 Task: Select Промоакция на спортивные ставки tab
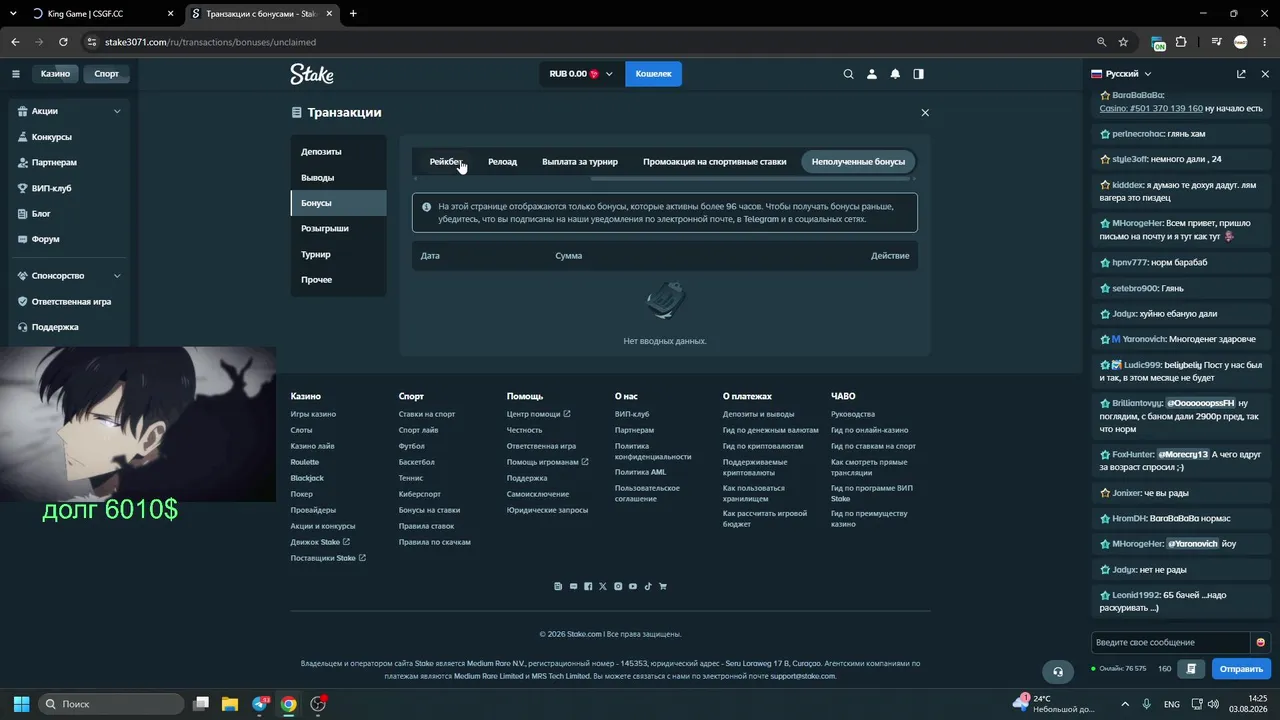pos(715,162)
